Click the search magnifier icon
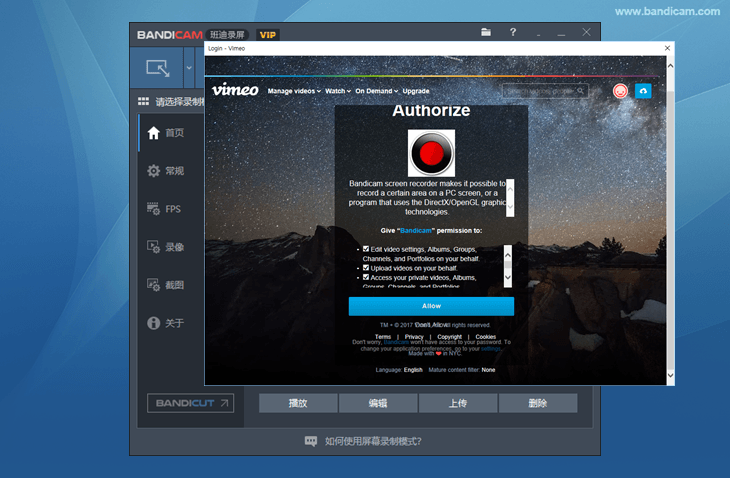Screen dimensions: 730x478 click(581, 91)
